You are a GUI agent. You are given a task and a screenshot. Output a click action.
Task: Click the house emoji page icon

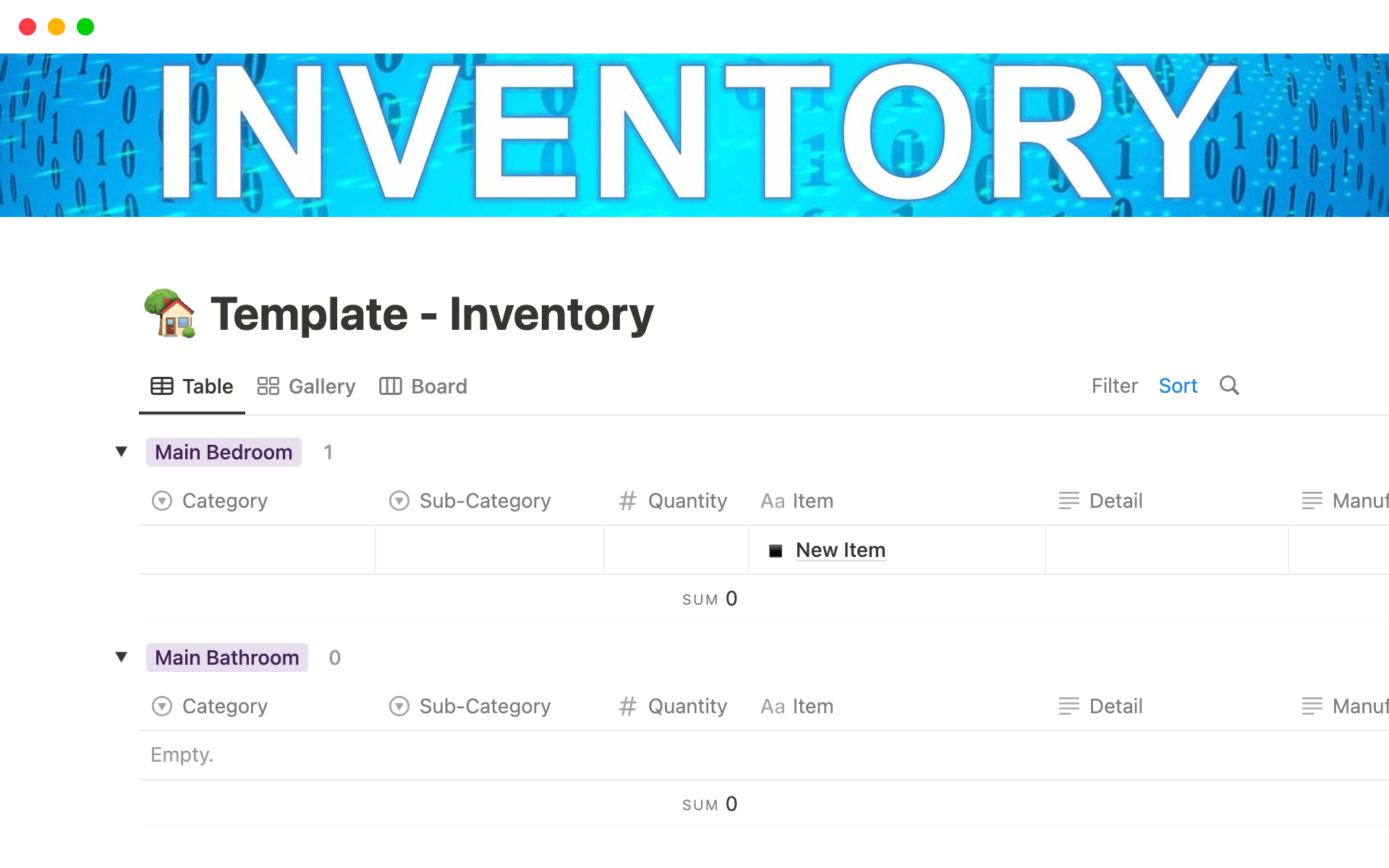171,314
